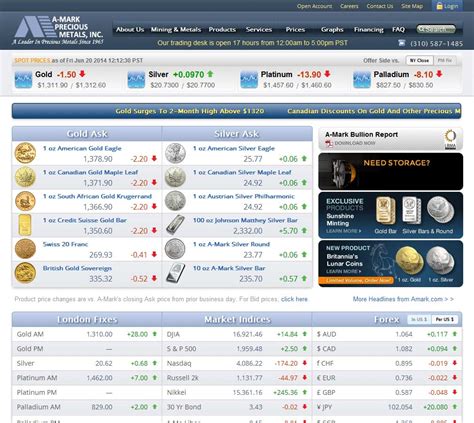The image size is (474, 423).
Task: Click the Russell 2k row label
Action: 183,378
